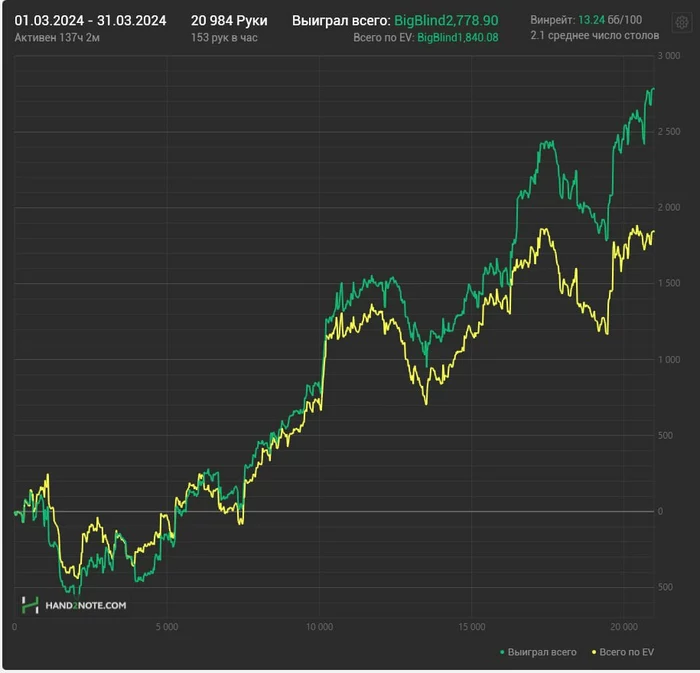Click the y-axis label 3 000
This screenshot has width=700, height=673.
[669, 56]
